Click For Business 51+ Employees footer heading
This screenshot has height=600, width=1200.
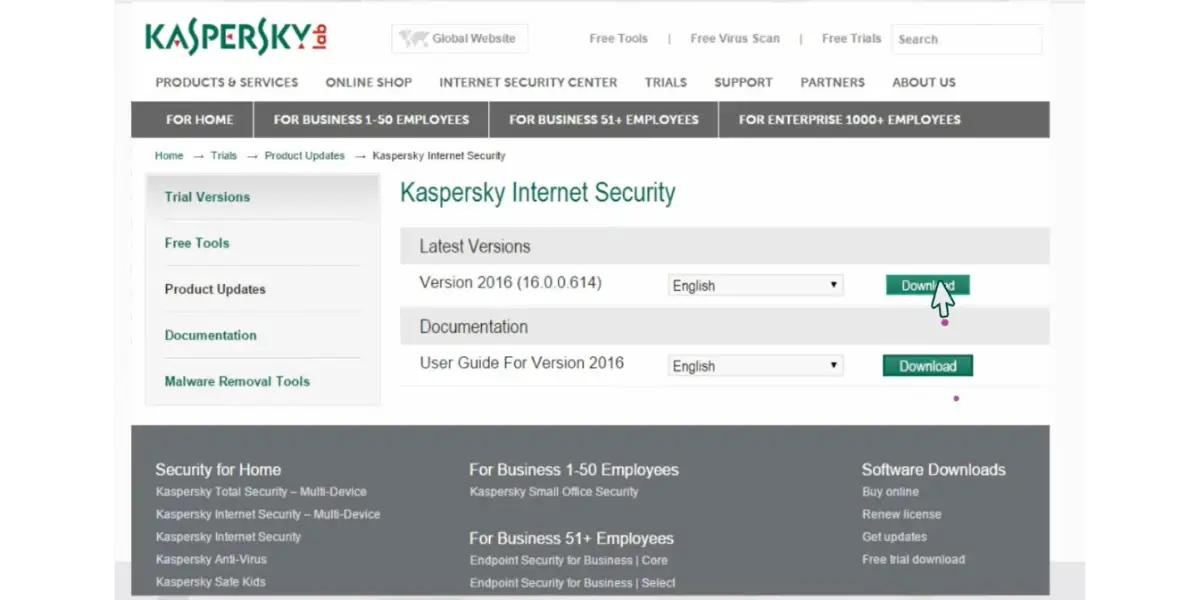pos(572,538)
